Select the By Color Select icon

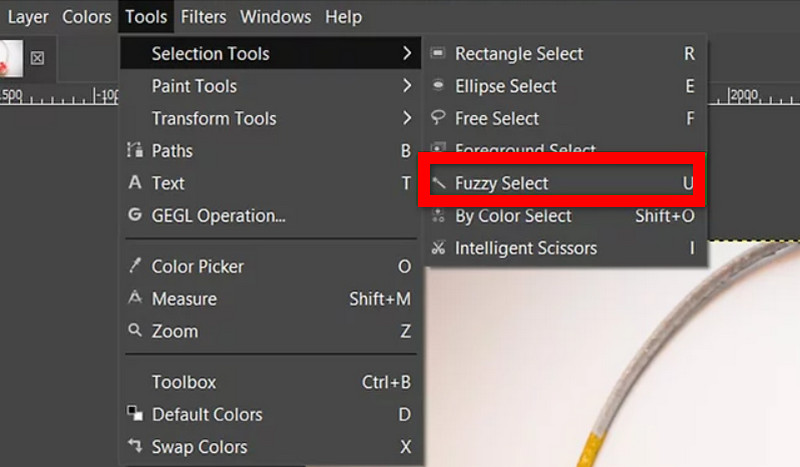(438, 215)
